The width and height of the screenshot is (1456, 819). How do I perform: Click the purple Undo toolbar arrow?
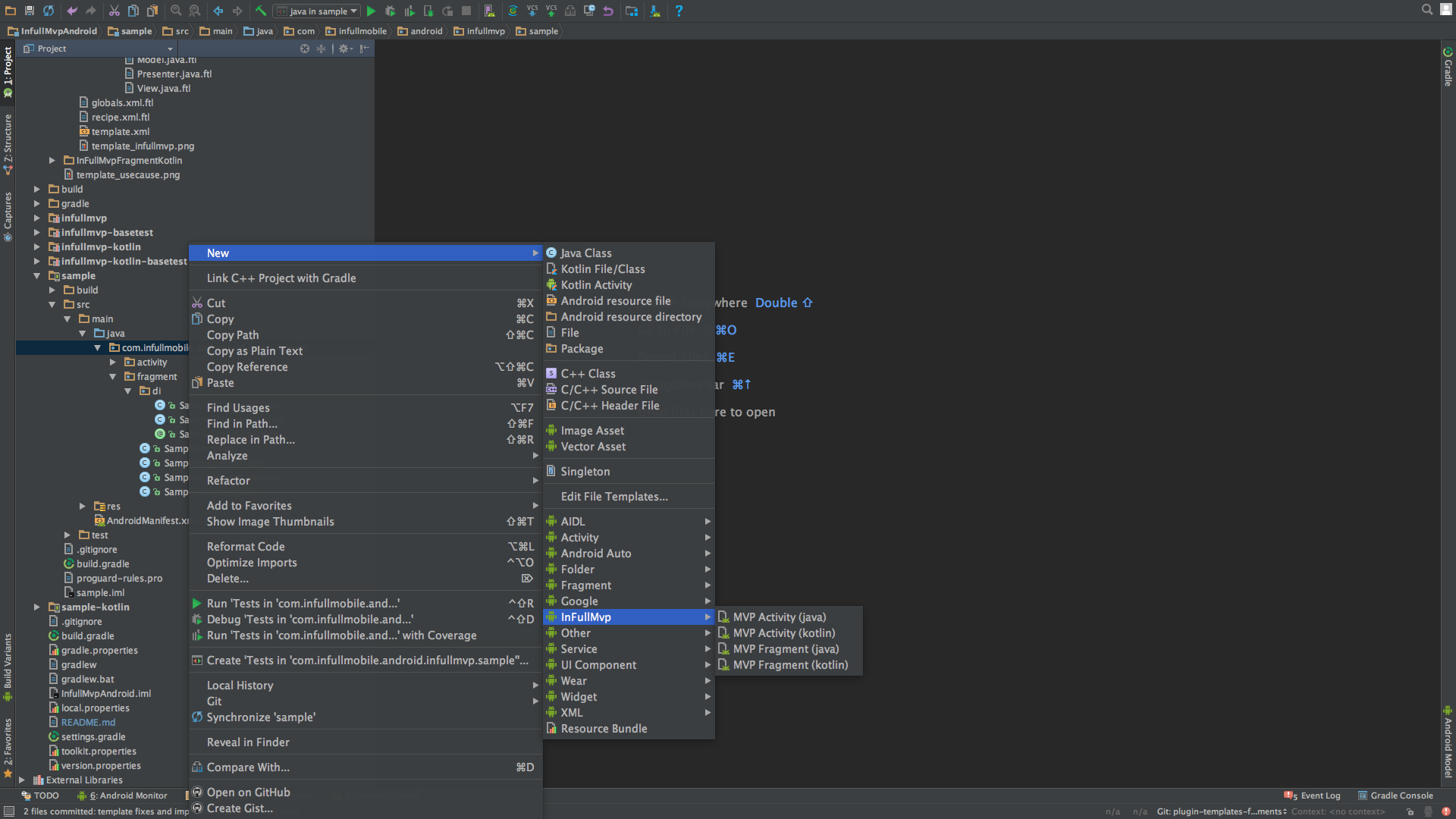point(72,11)
